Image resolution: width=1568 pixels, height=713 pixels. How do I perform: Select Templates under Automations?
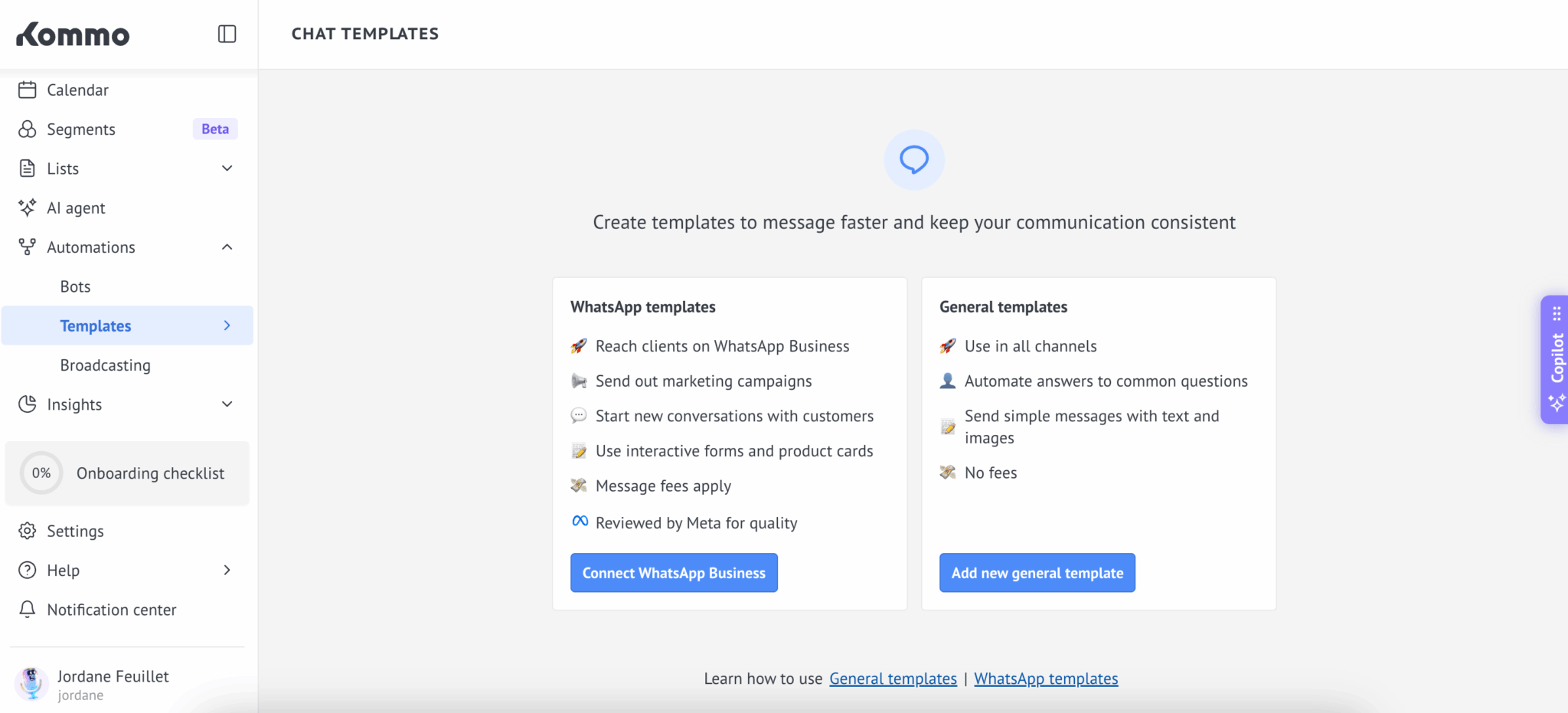click(127, 325)
